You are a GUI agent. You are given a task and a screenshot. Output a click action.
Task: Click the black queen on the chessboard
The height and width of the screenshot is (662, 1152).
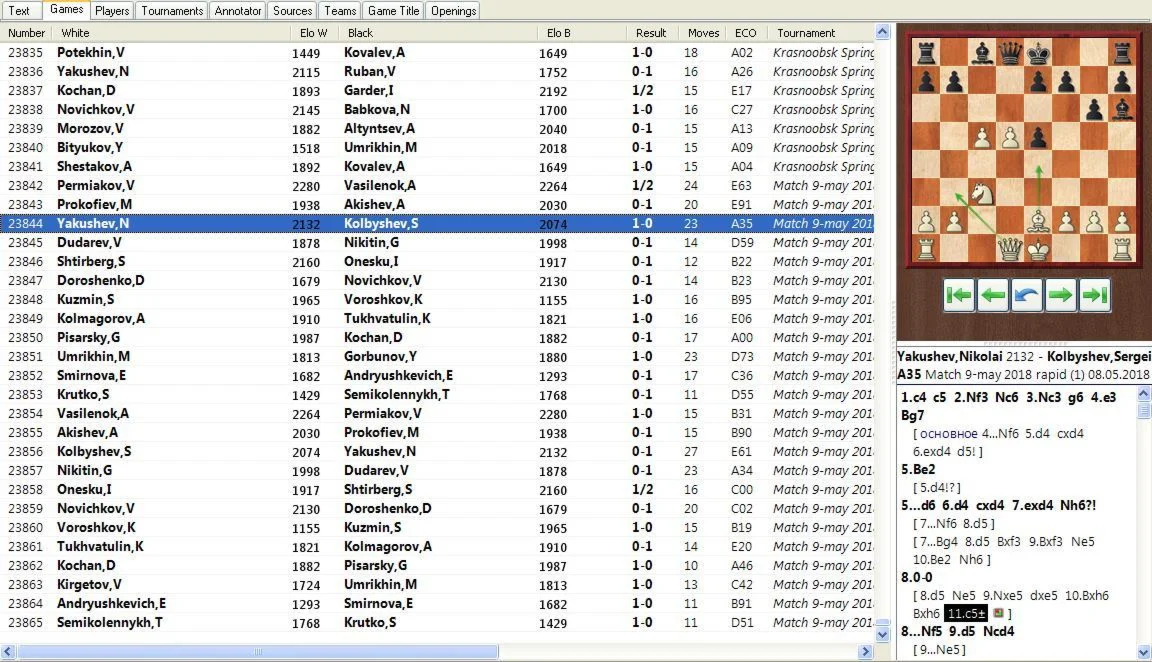1010,52
